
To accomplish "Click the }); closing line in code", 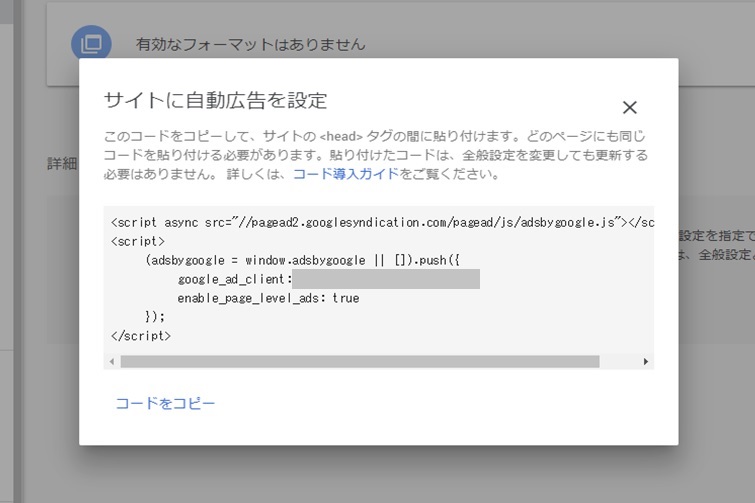I will pos(155,317).
